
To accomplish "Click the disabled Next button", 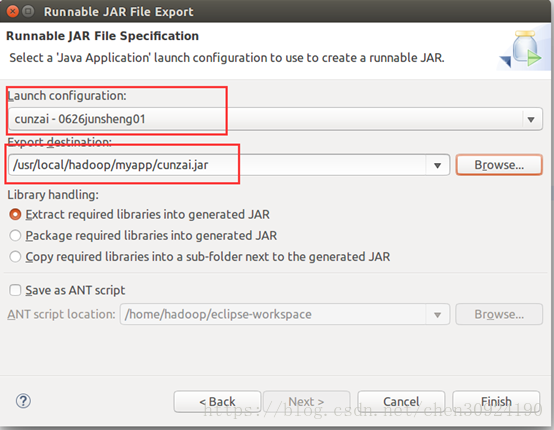I will point(306,401).
